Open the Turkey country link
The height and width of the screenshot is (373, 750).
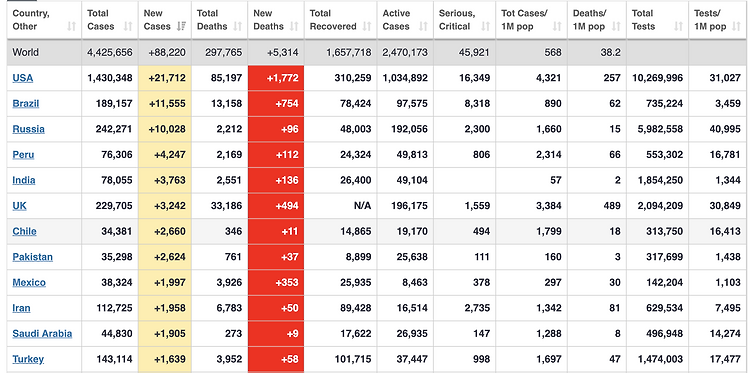[x=28, y=359]
